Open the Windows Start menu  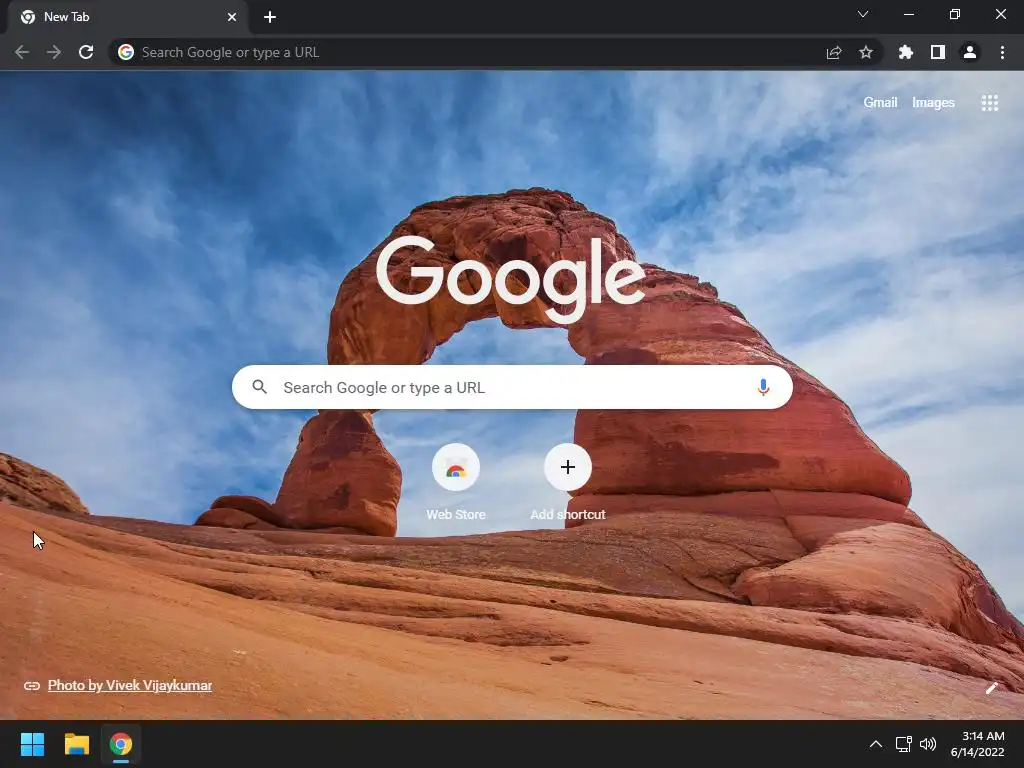(32, 744)
